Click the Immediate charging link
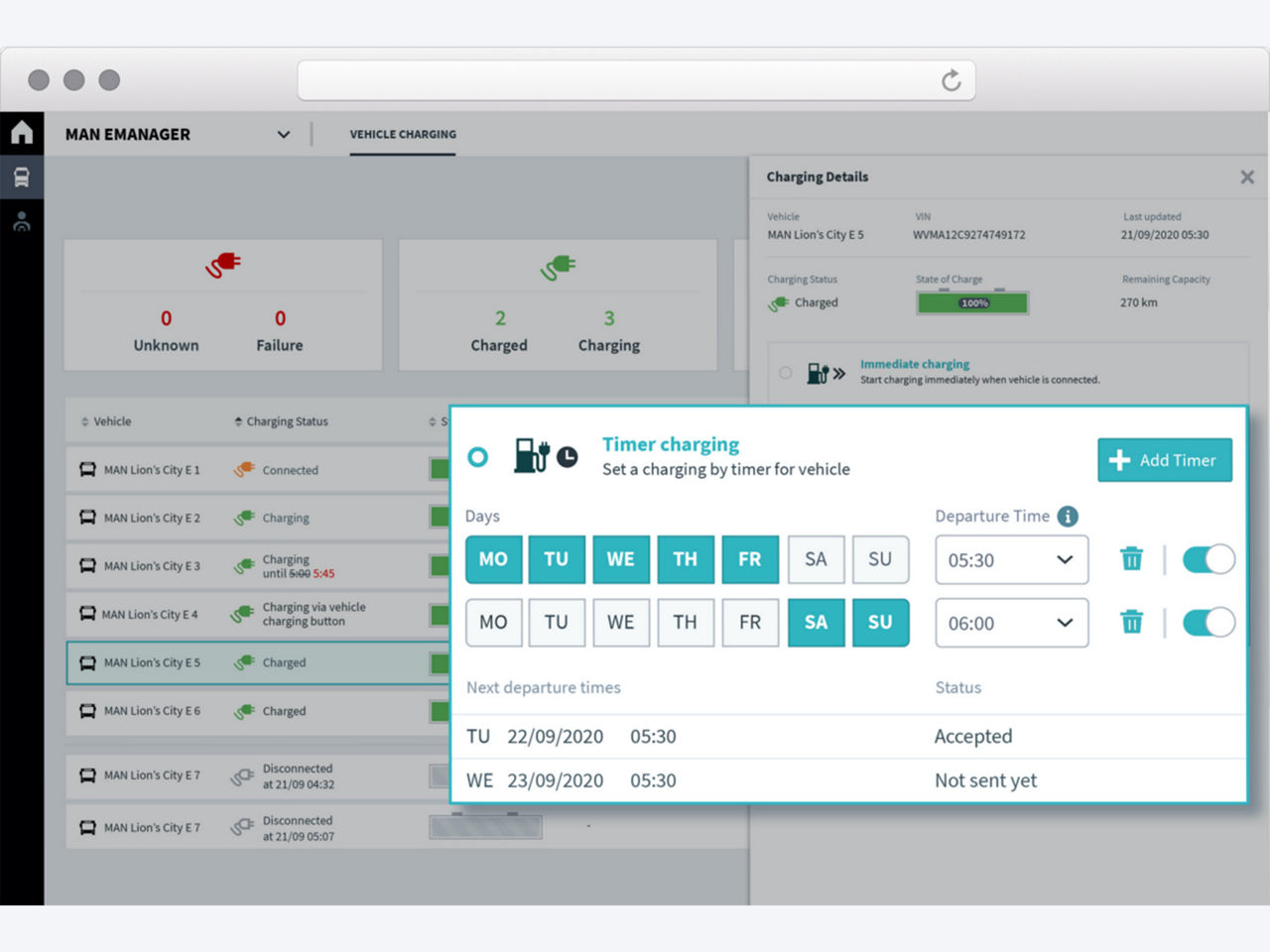1270x952 pixels. point(915,364)
